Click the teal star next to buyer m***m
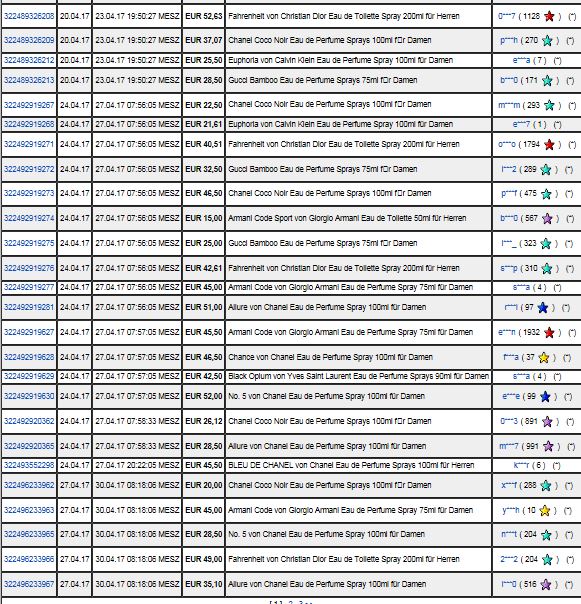This screenshot has width=581, height=604. pos(549,105)
